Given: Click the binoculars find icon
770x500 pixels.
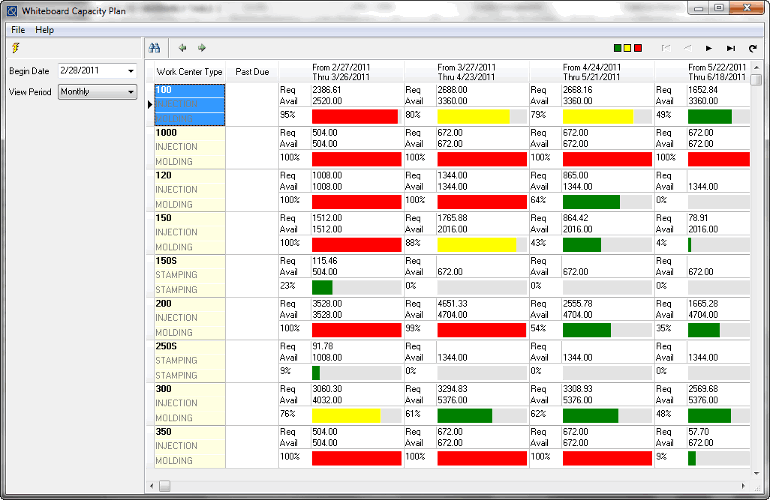Looking at the screenshot, I should [x=155, y=47].
